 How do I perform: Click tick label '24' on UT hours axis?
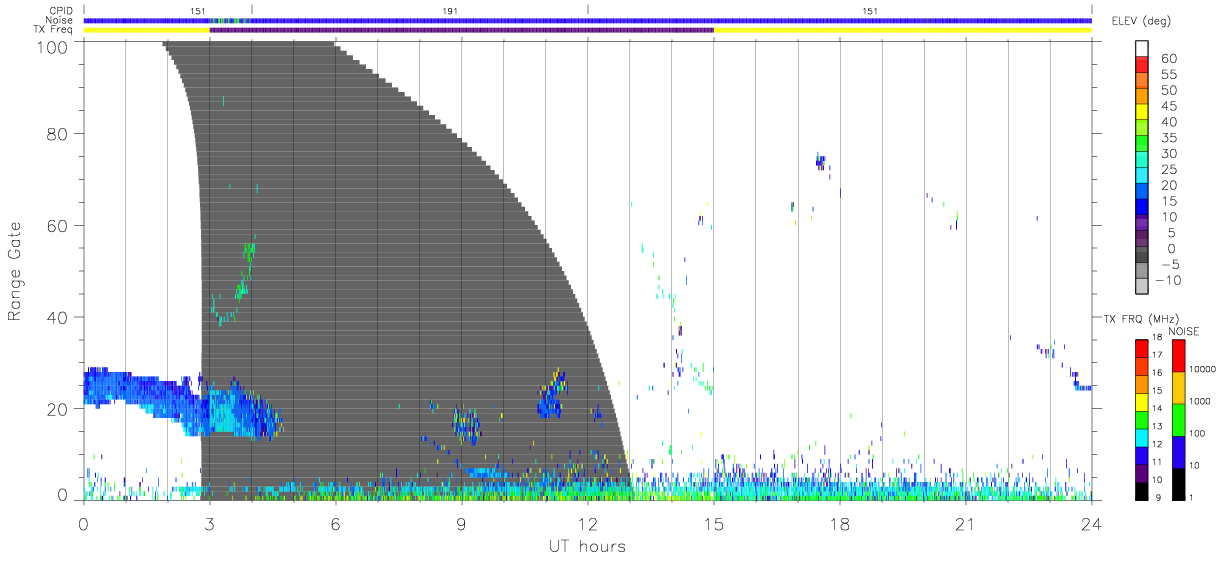[1091, 523]
